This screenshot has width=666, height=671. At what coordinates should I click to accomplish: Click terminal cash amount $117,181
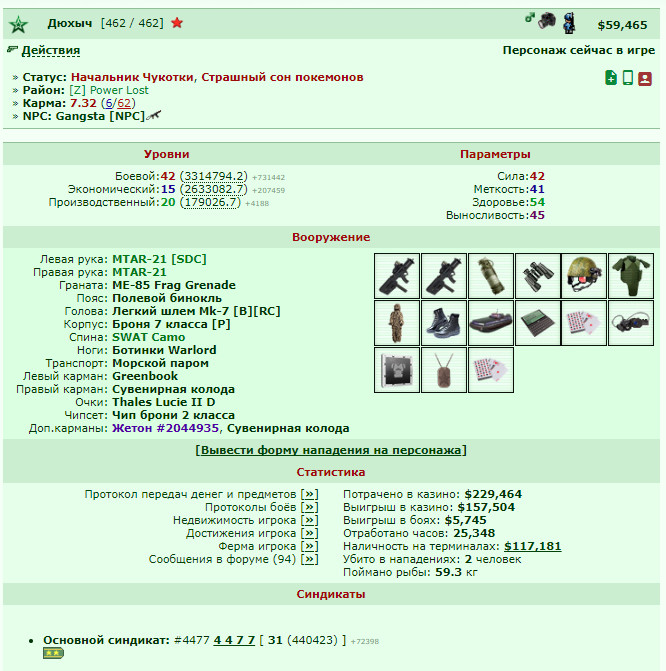[x=532, y=546]
